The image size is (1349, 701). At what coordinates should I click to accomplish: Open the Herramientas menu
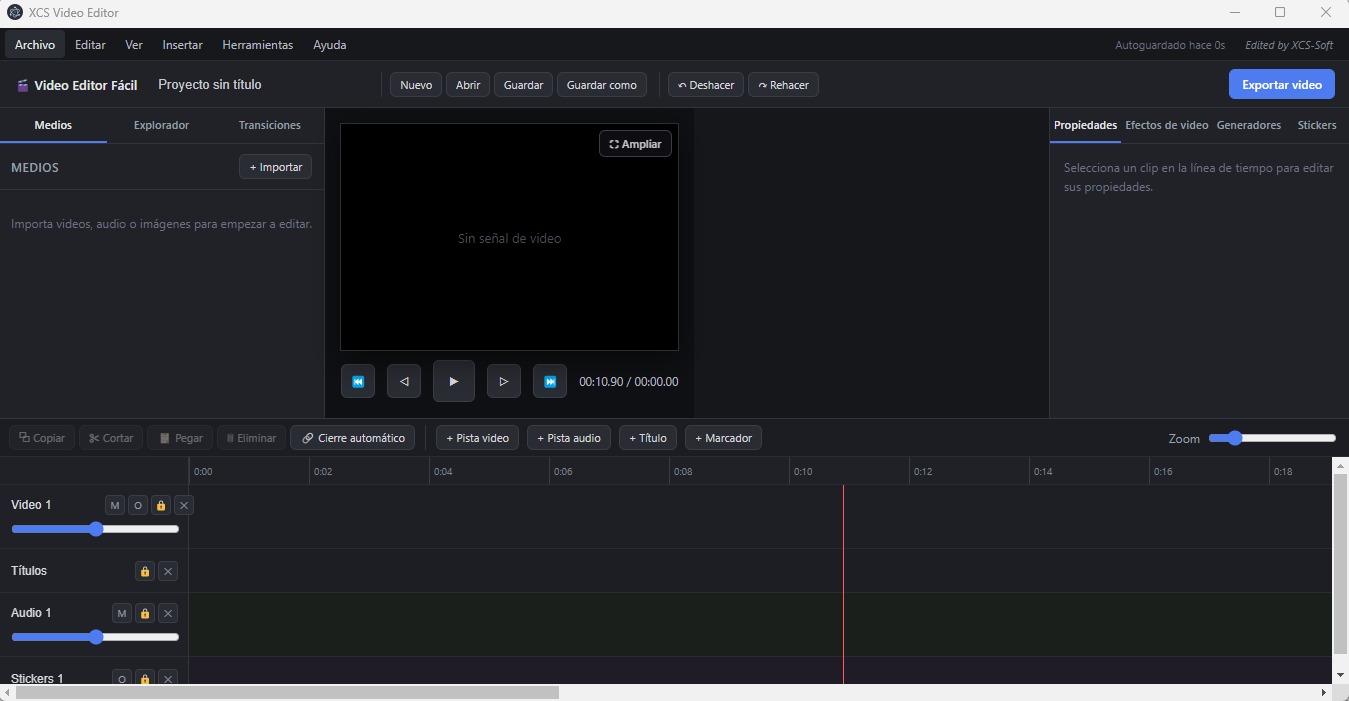click(258, 45)
